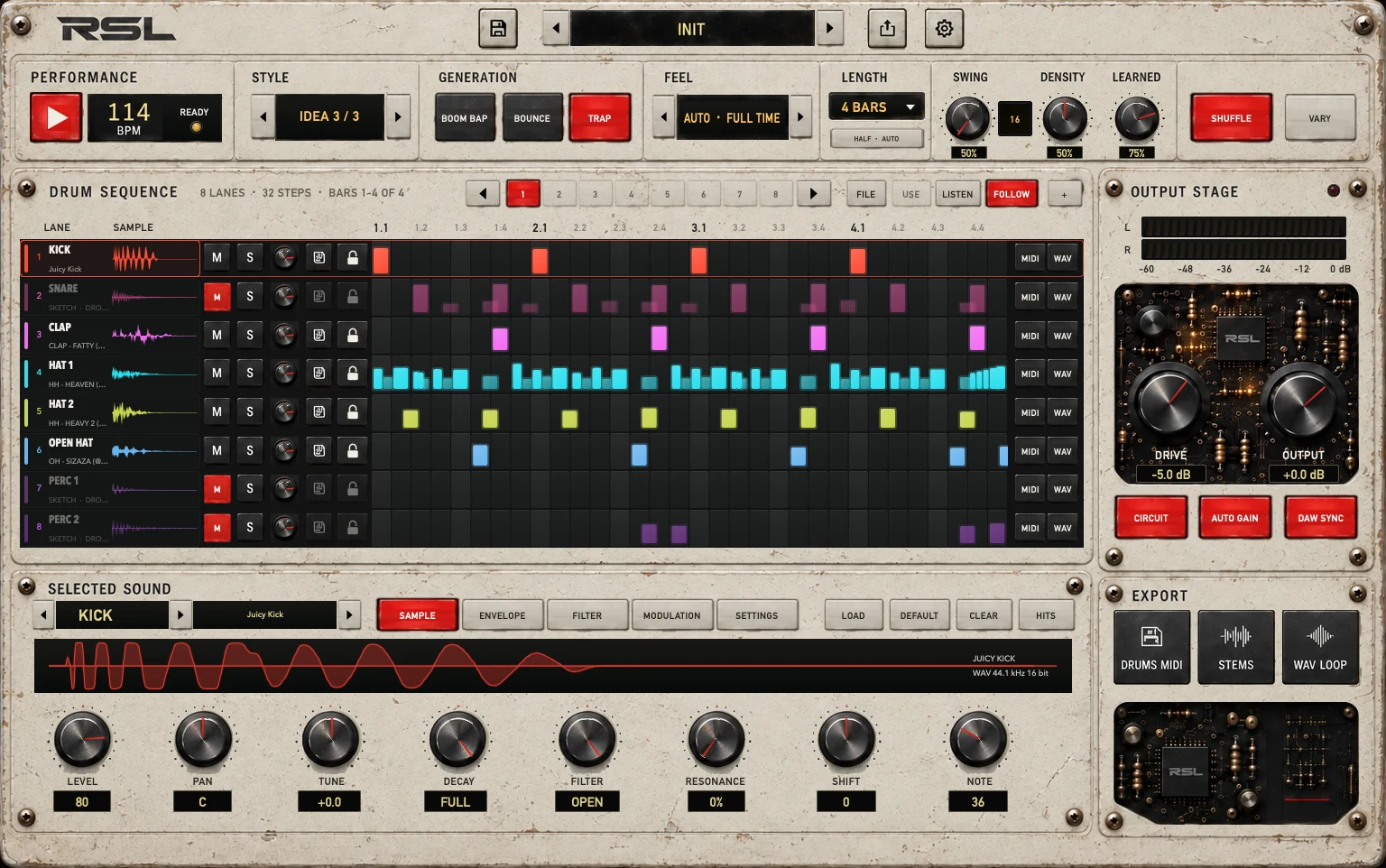Switch to the Filter tab

(587, 615)
